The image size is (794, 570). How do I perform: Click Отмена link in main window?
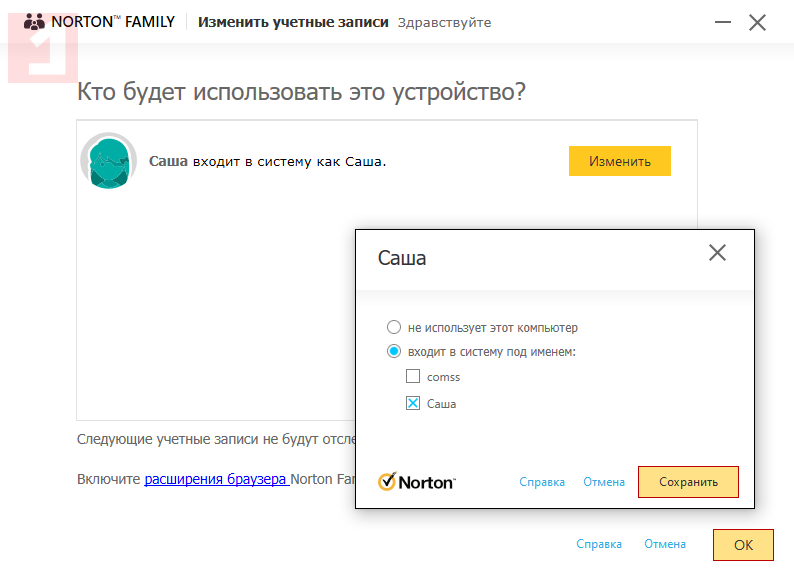665,544
